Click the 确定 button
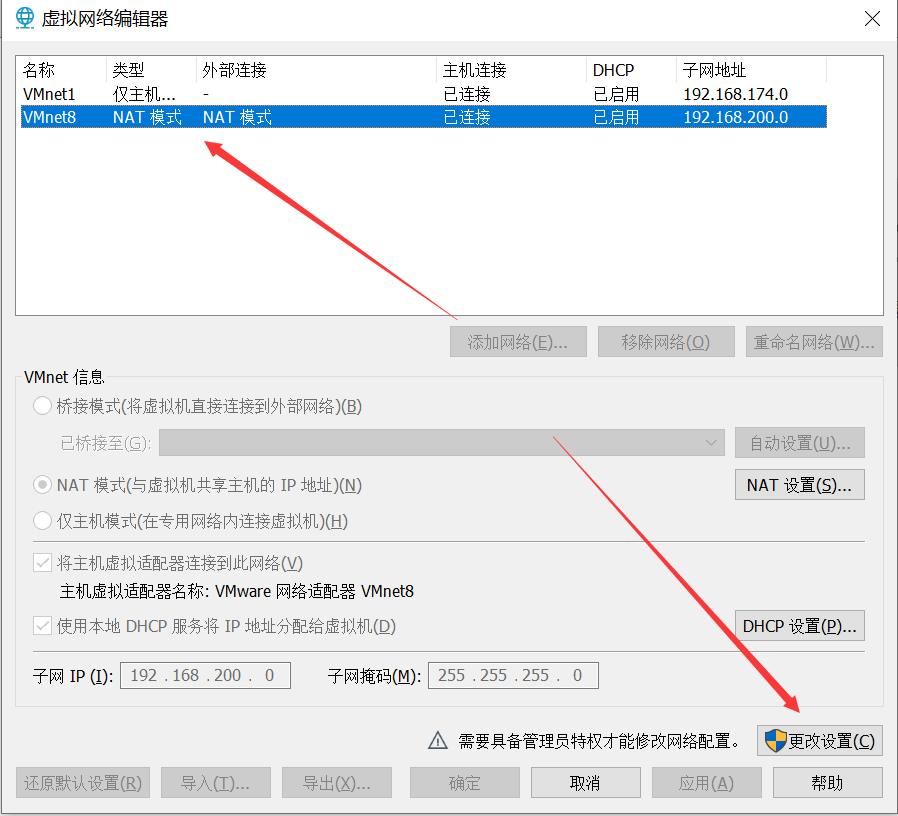Image resolution: width=898 pixels, height=816 pixels. click(x=464, y=783)
